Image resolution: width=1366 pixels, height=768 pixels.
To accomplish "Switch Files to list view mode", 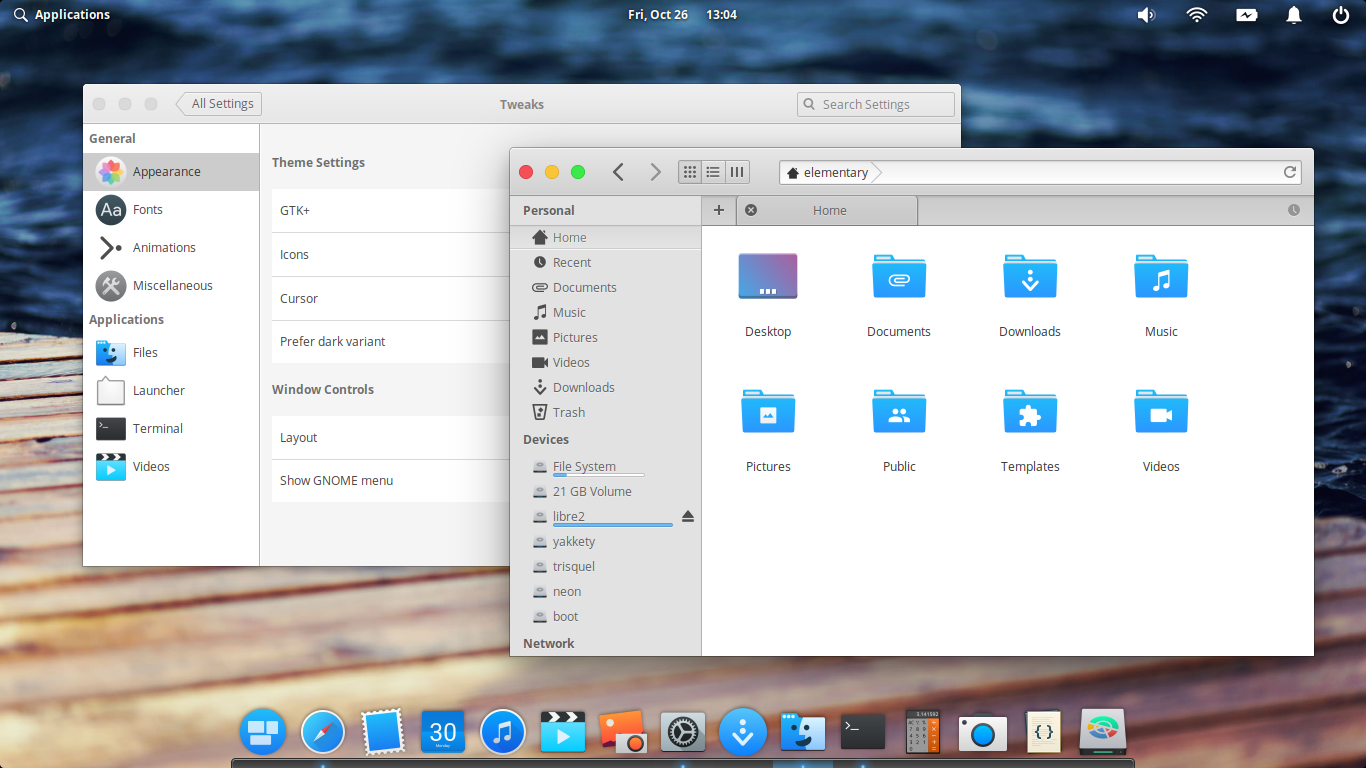I will coord(713,171).
